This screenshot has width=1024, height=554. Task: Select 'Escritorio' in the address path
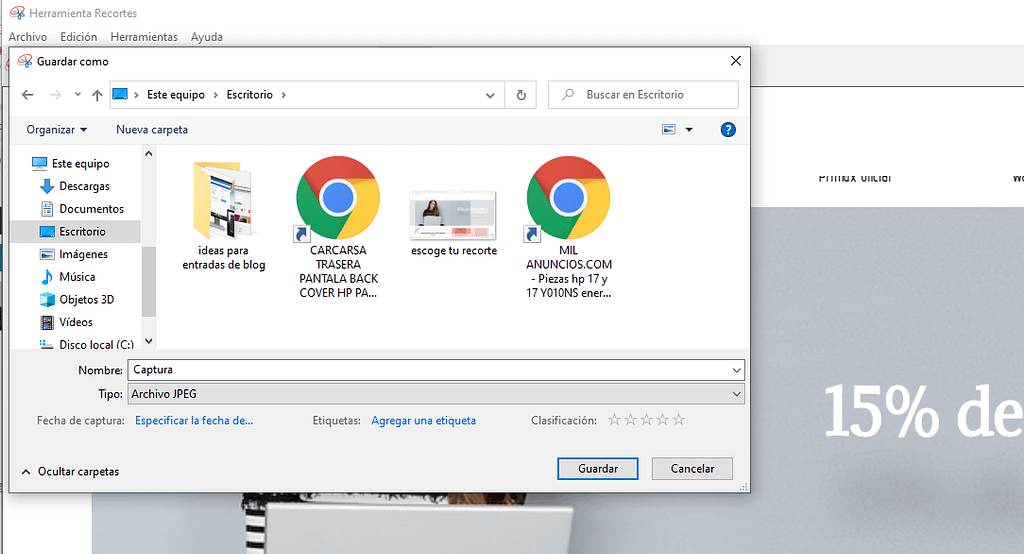coord(249,95)
